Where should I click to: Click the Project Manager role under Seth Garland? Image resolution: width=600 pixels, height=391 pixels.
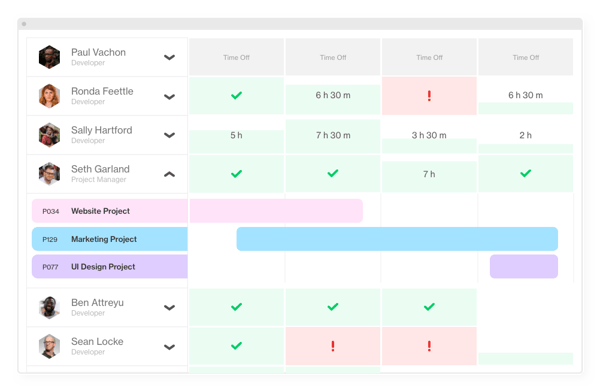pyautogui.click(x=99, y=179)
